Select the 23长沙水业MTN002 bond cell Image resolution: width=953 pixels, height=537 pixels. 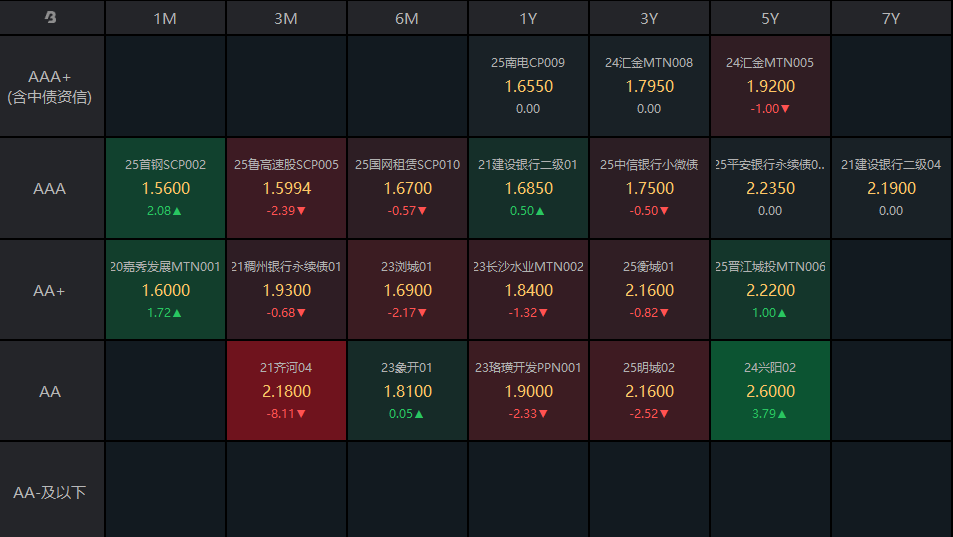click(528, 290)
